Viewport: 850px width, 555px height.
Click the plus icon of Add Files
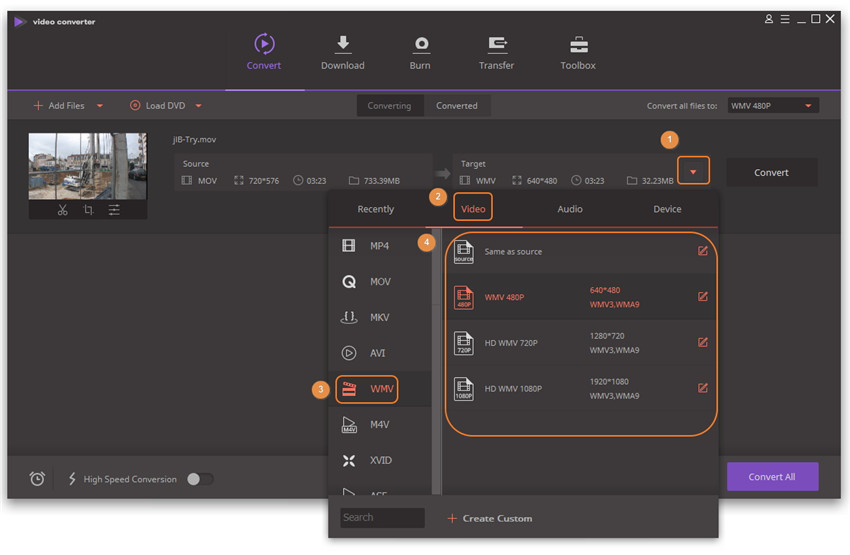coord(38,106)
